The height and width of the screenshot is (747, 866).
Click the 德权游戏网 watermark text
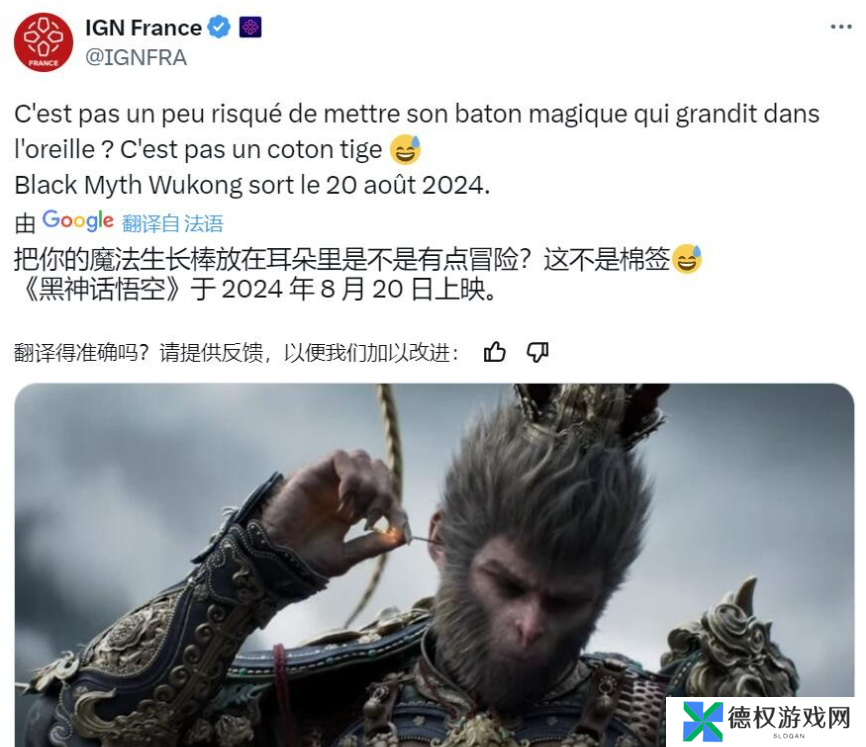789,718
